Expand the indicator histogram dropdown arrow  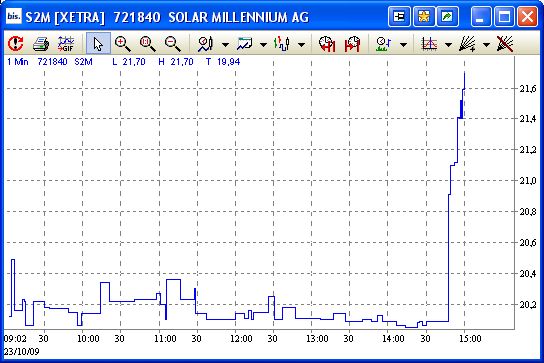point(449,44)
